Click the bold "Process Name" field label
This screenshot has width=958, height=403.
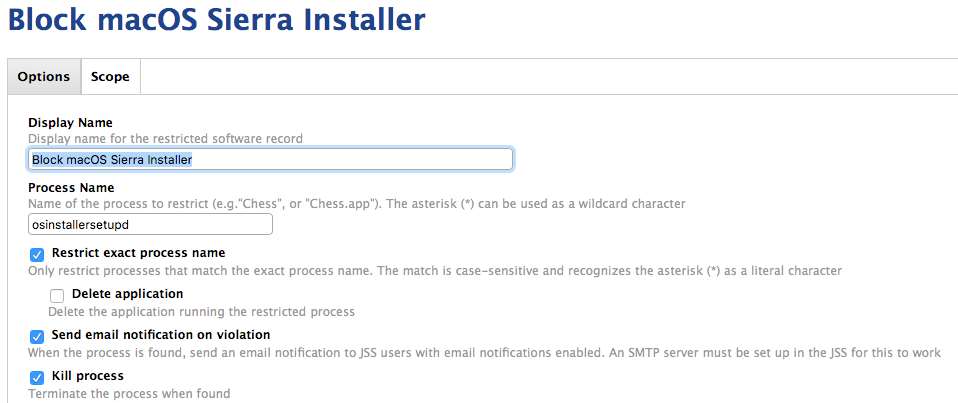click(71, 188)
